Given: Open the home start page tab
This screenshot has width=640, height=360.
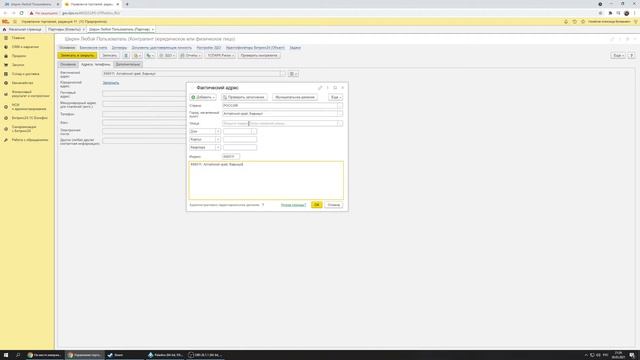Looking at the screenshot, I should click(x=22, y=29).
